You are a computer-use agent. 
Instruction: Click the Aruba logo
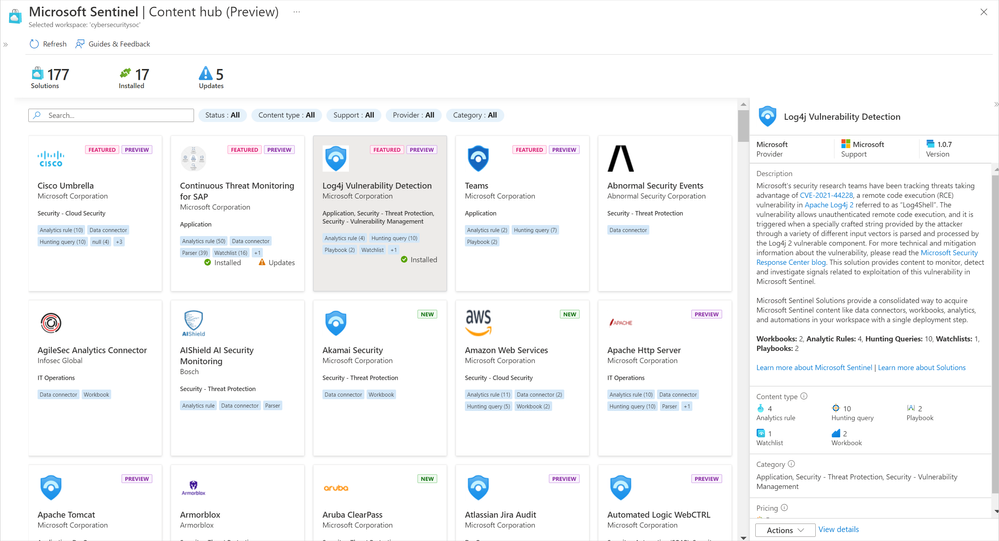click(x=336, y=488)
